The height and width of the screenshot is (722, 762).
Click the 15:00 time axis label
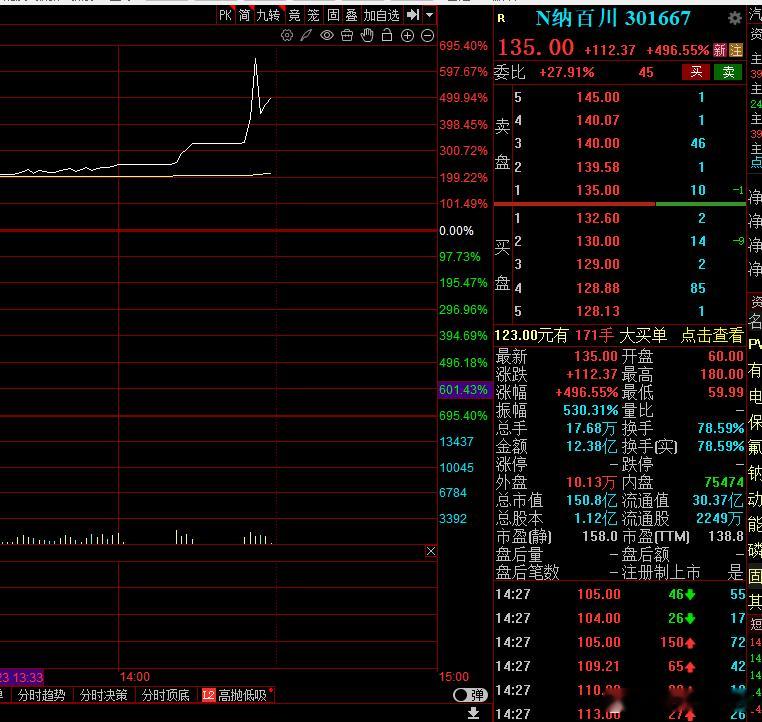(x=454, y=677)
